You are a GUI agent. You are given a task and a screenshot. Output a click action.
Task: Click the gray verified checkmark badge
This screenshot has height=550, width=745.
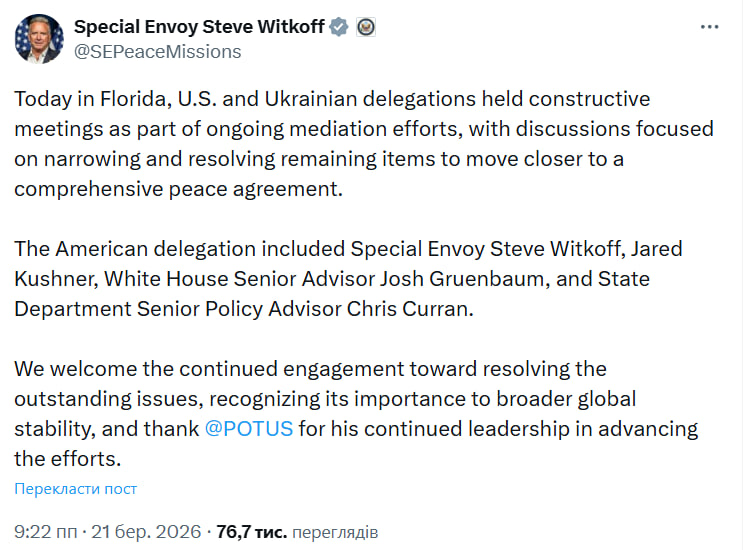click(340, 27)
